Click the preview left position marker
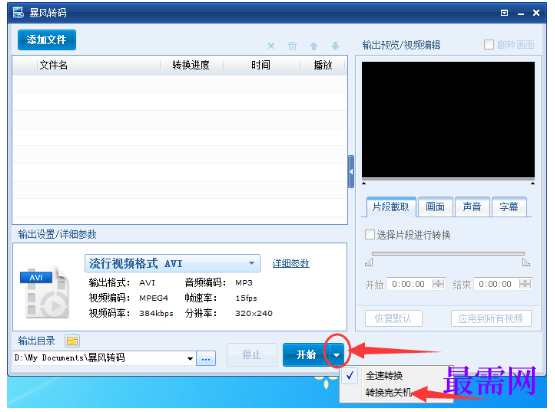The width and height of the screenshot is (555, 412). (364, 183)
